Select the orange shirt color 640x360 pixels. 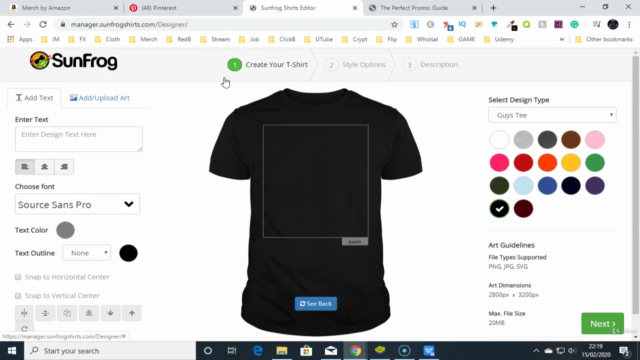547,163
